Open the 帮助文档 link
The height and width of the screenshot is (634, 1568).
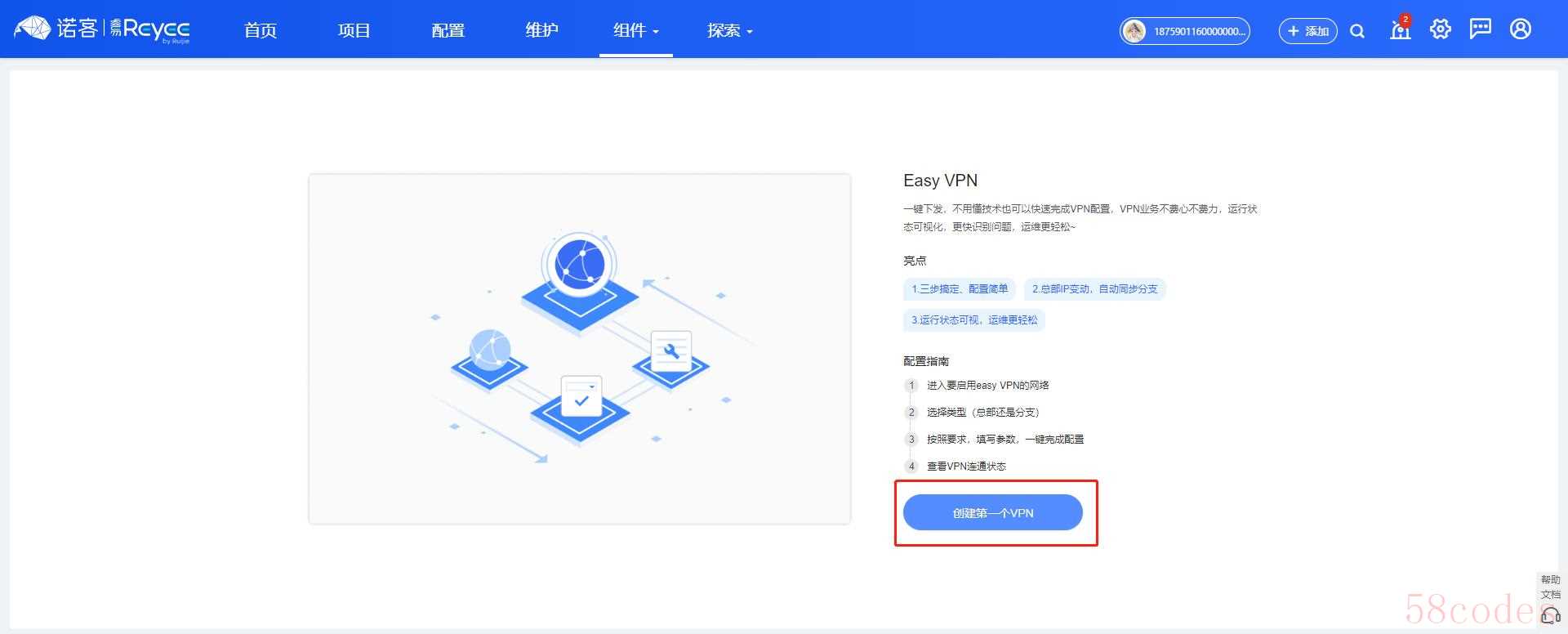[x=1550, y=587]
